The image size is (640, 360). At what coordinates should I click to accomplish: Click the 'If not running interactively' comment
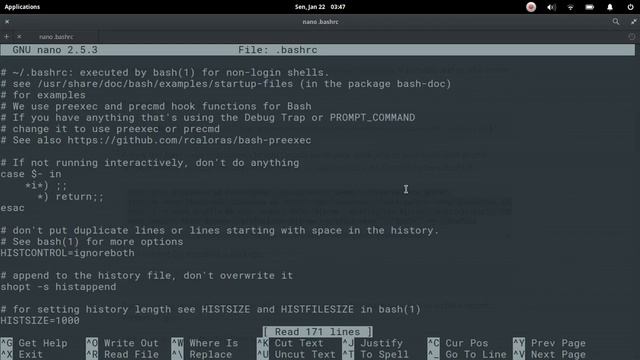pyautogui.click(x=150, y=163)
